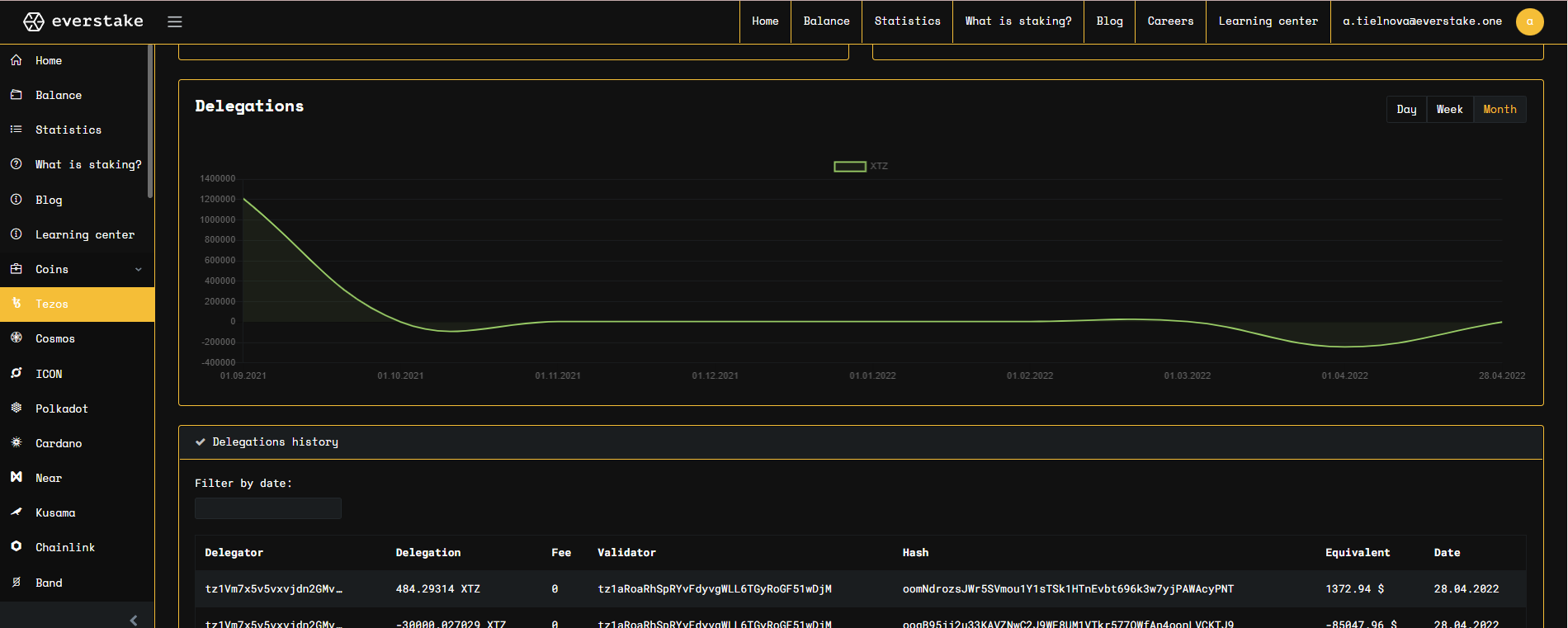Click the Cosmos coin icon
1568x628 pixels.
(16, 338)
